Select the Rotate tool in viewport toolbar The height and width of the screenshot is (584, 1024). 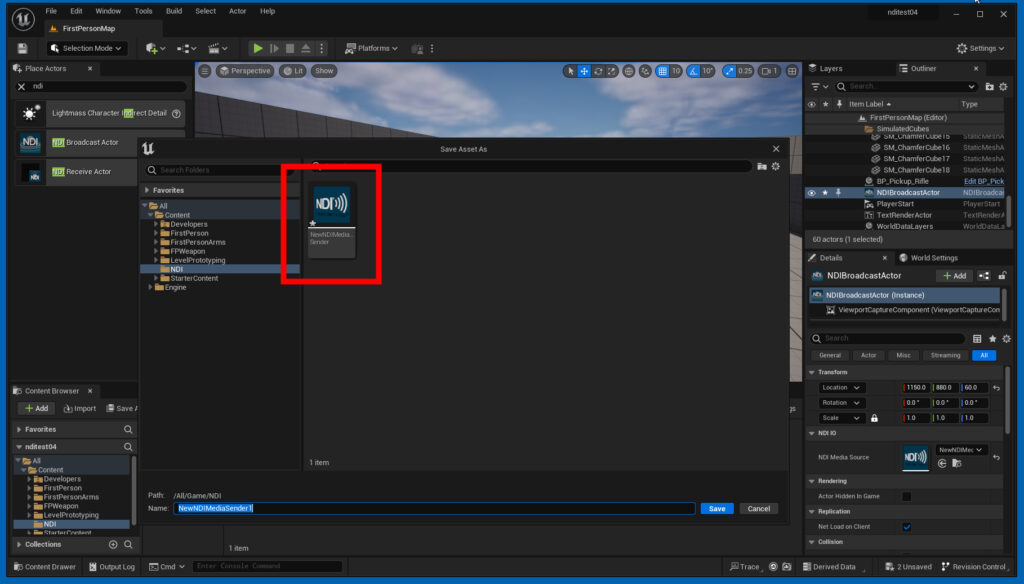point(598,70)
